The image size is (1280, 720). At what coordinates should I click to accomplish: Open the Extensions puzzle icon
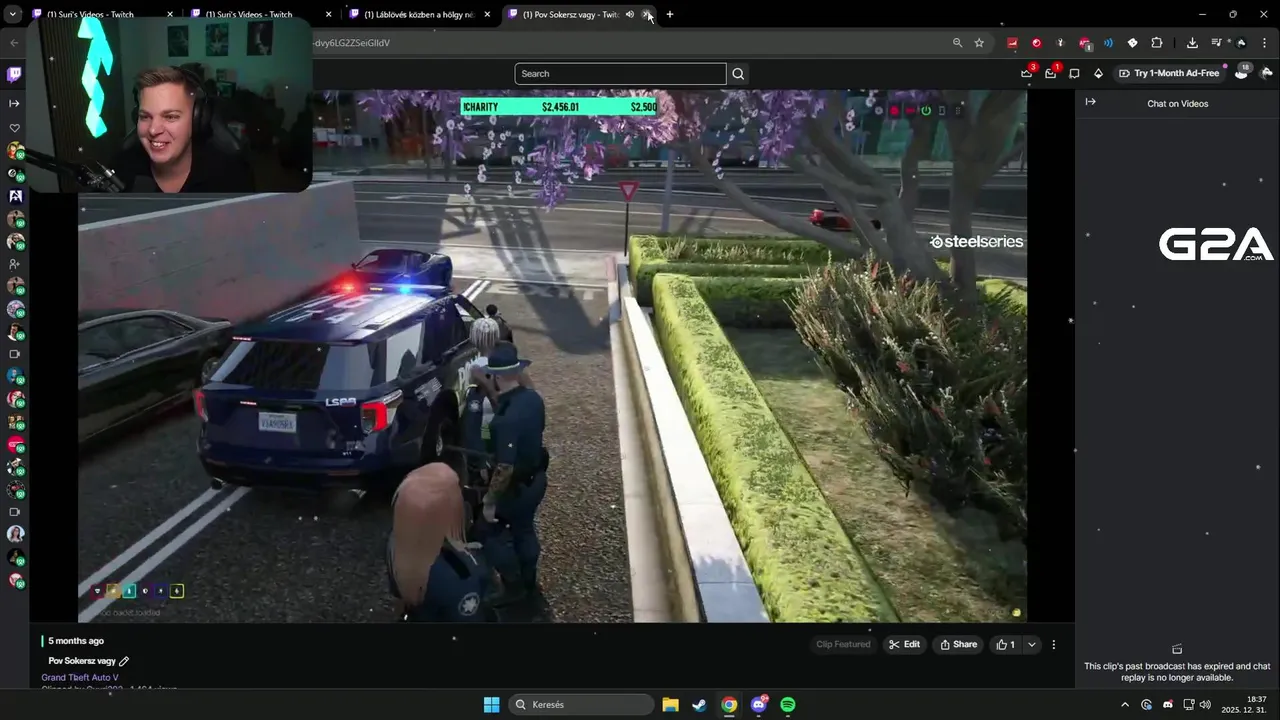pyautogui.click(x=1157, y=43)
